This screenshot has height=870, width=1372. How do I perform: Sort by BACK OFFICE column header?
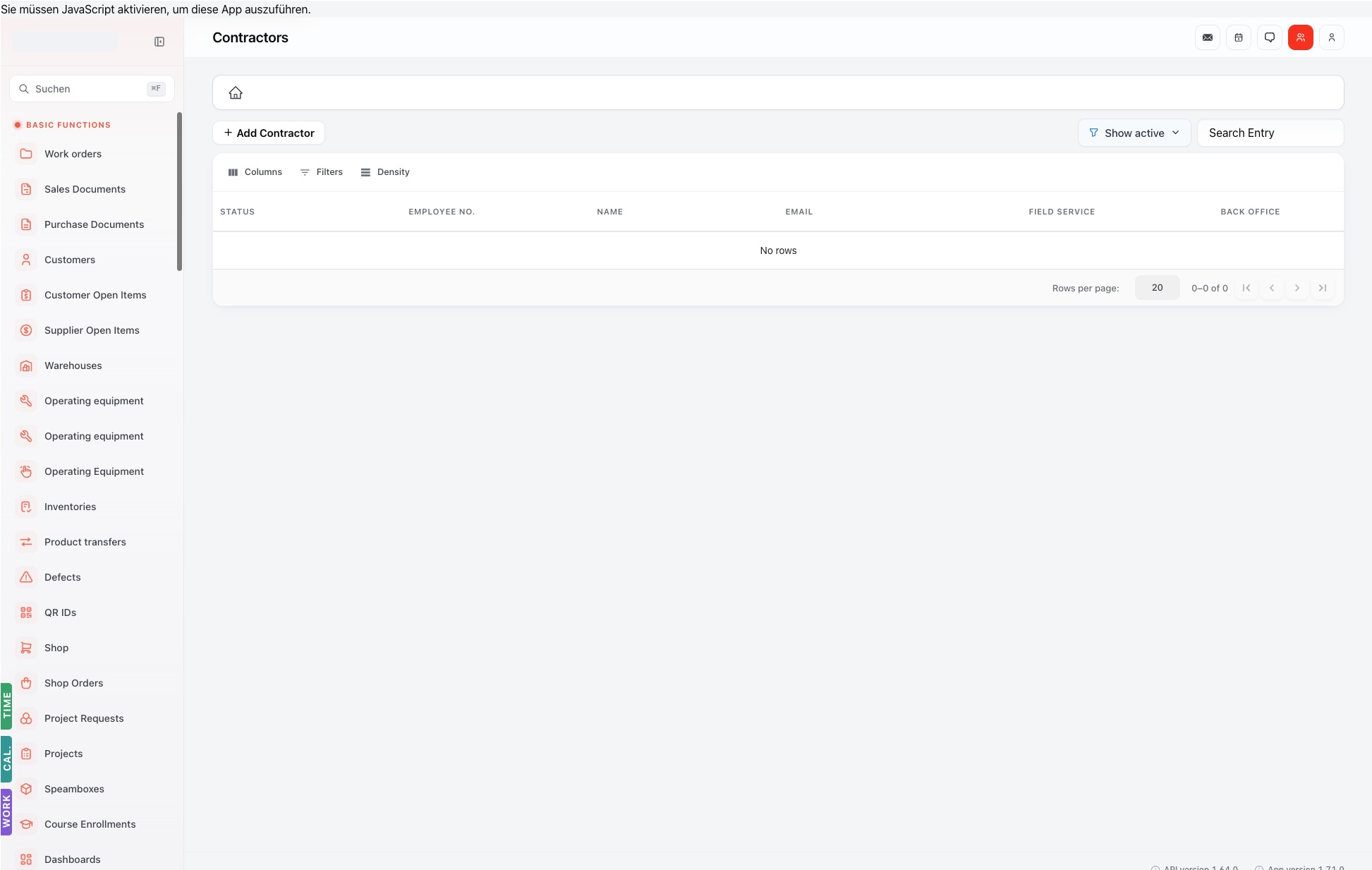click(1250, 212)
